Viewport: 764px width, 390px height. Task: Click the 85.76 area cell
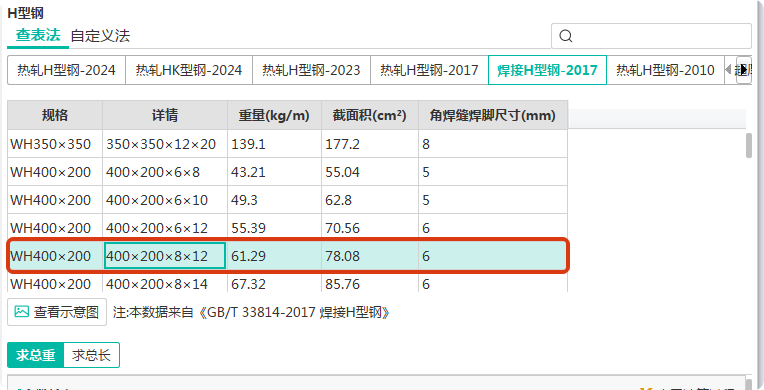(x=370, y=283)
